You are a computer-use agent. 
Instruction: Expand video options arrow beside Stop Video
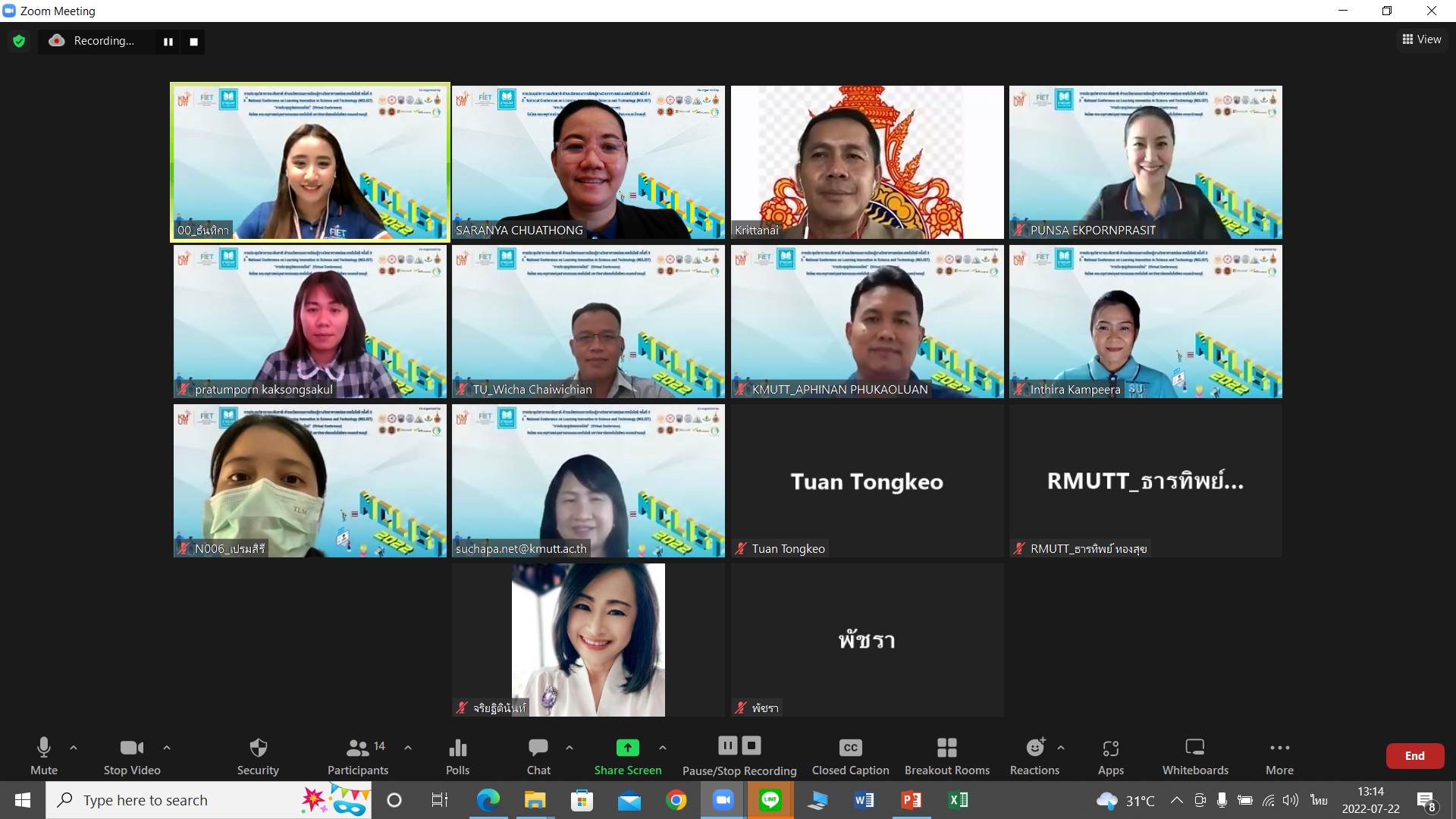coord(167,748)
